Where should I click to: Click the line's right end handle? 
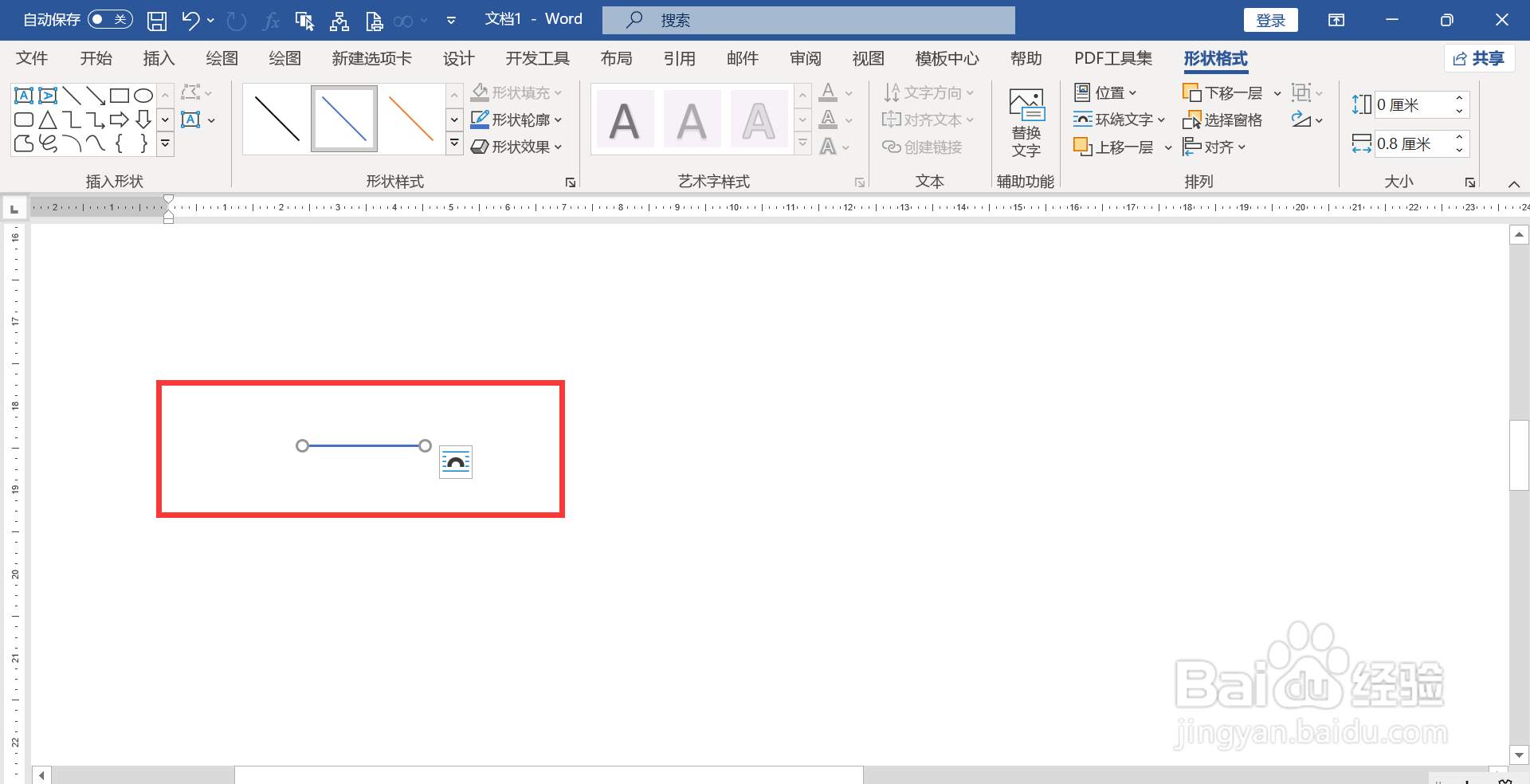[x=426, y=445]
